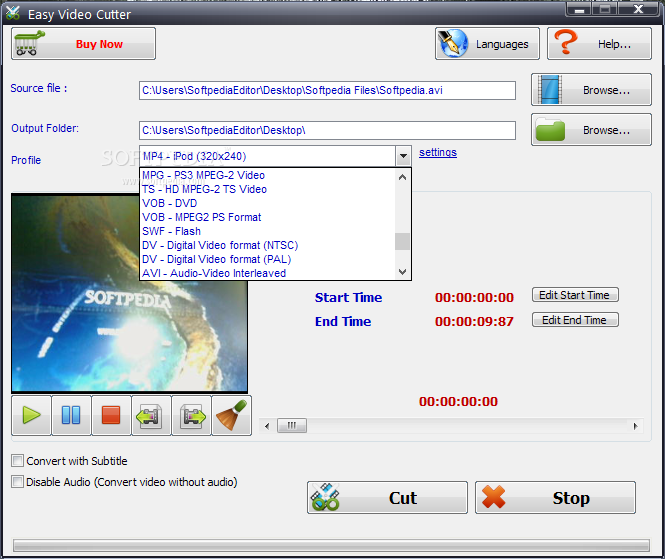Enable Disable Audio checkbox

click(x=17, y=482)
